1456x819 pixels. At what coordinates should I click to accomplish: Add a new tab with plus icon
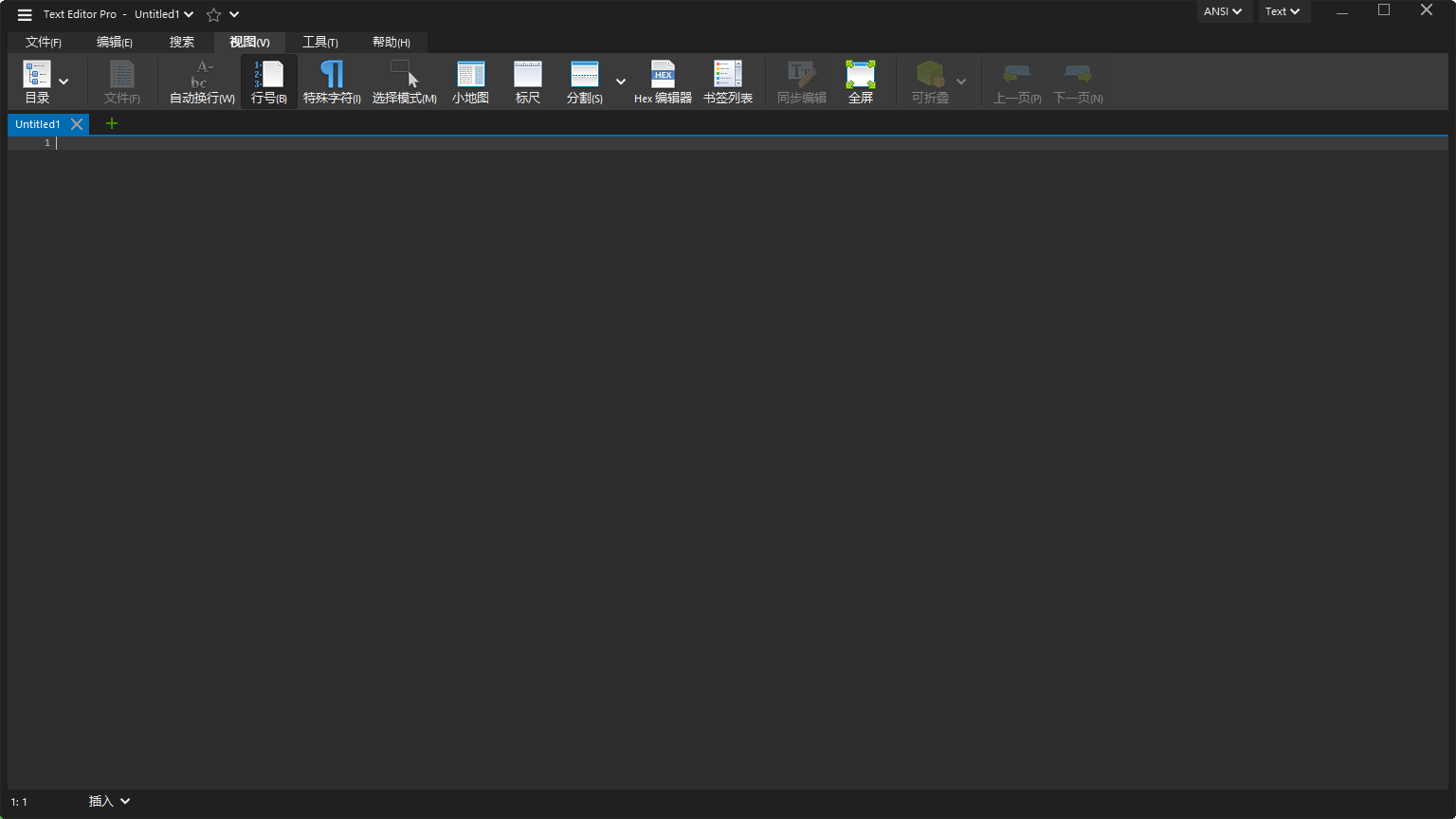112,123
